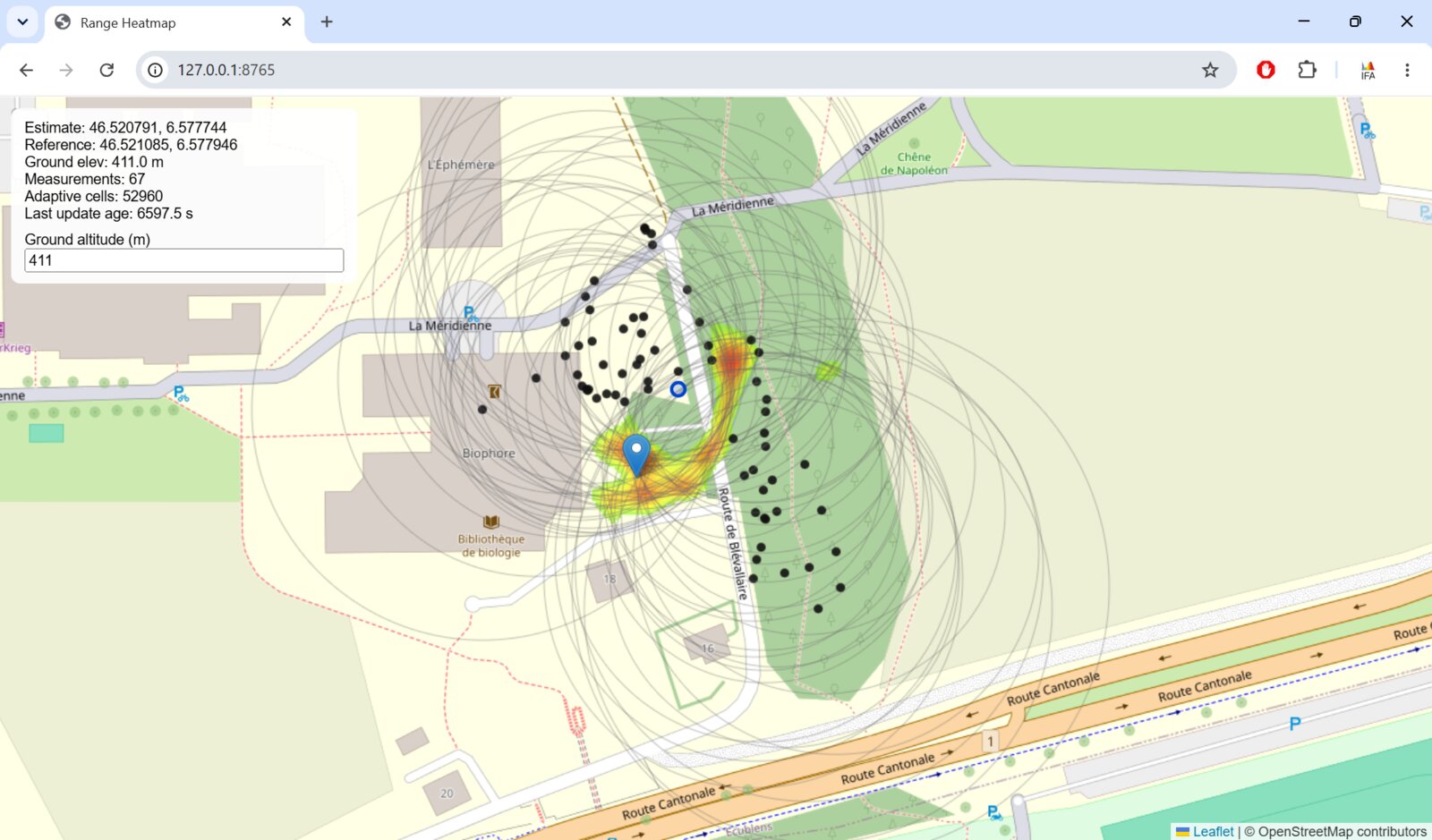
Task: Click the Biophore building label
Action: tap(489, 453)
